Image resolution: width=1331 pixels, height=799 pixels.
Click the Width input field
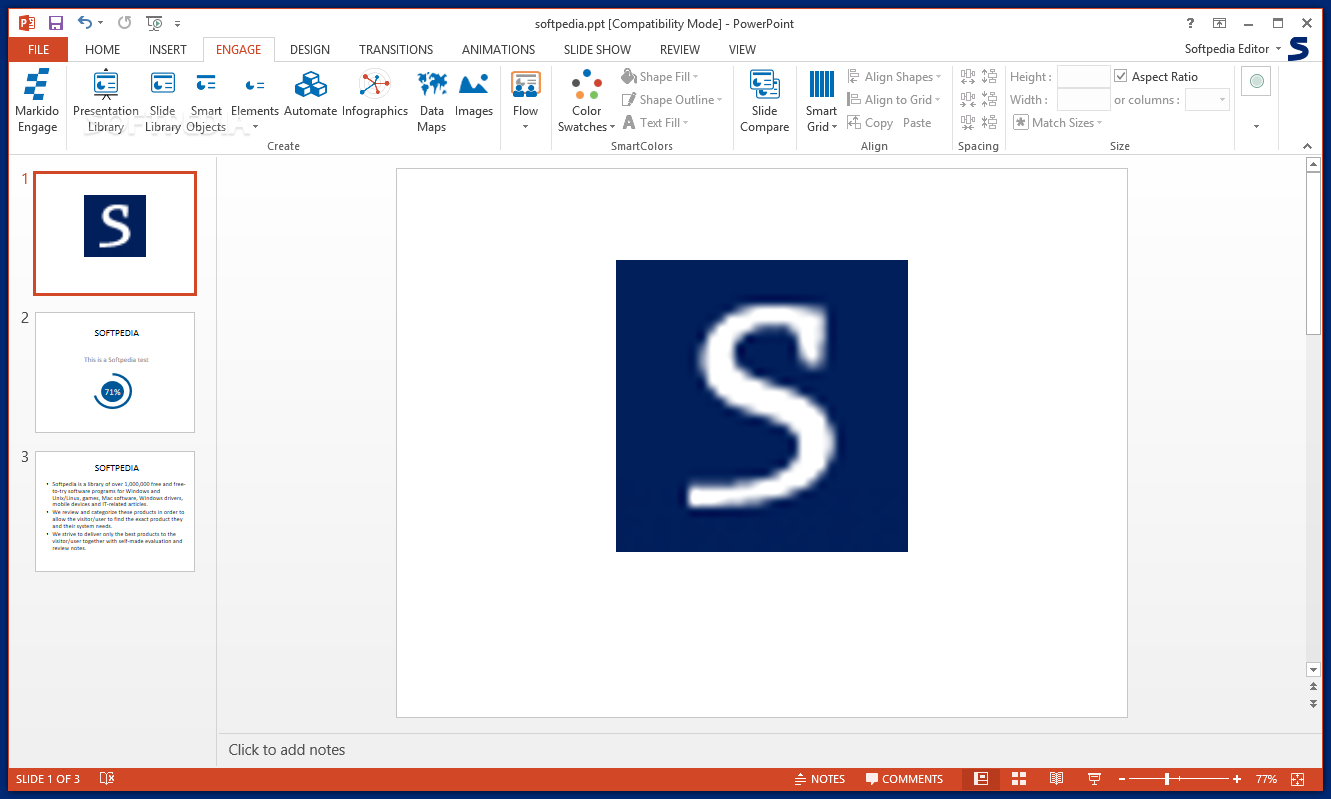[1084, 100]
